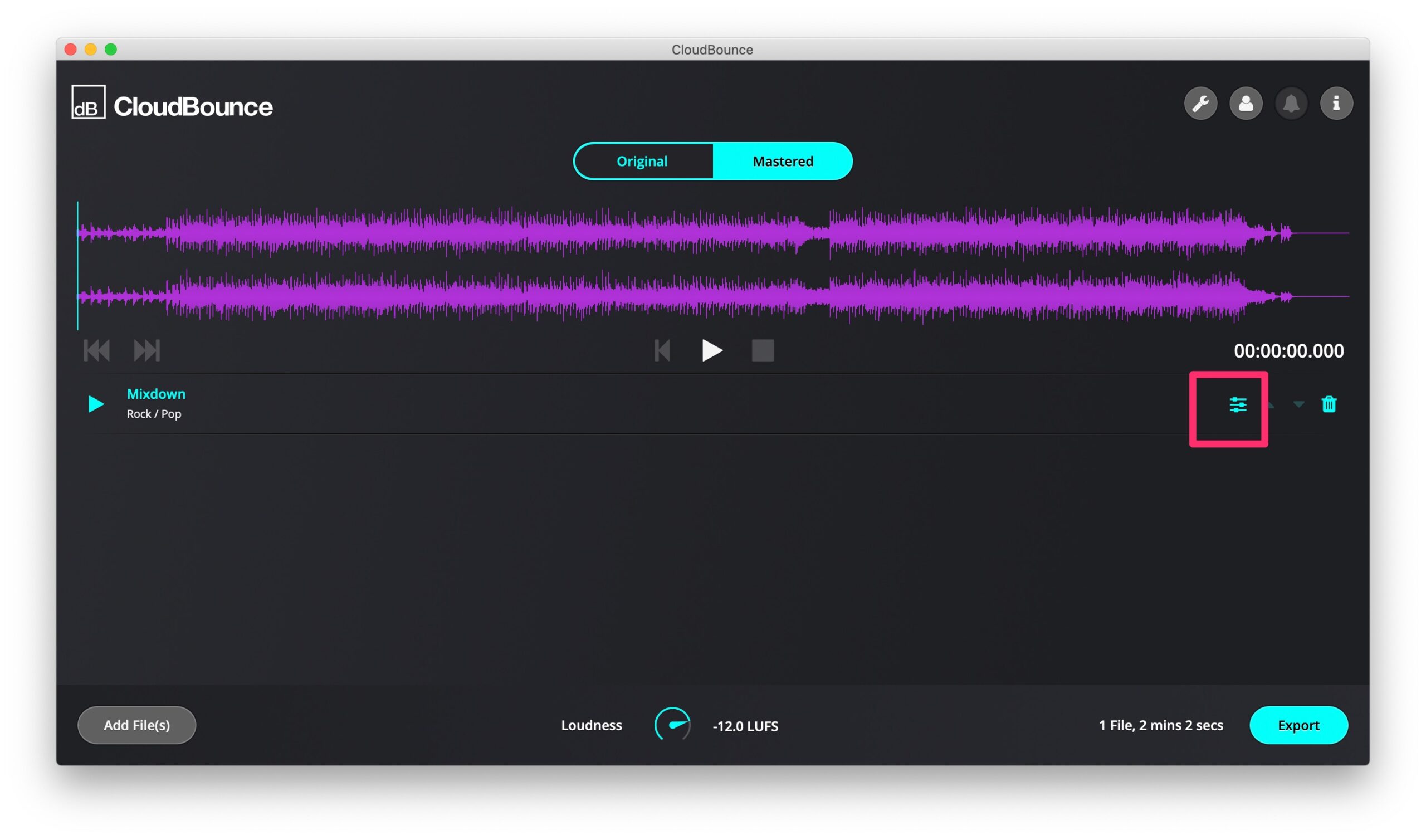Skip to previous track in playlist

(x=97, y=350)
